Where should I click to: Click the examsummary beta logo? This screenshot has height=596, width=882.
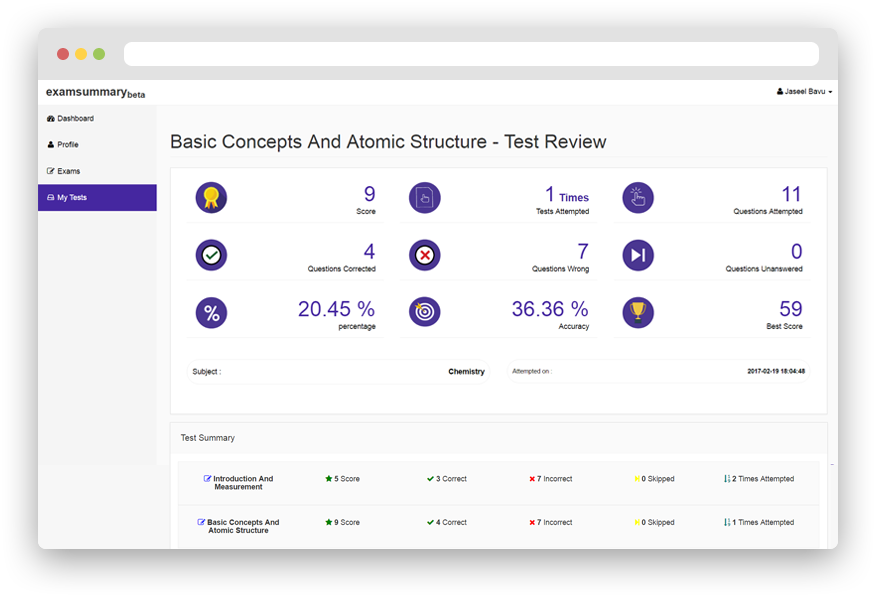[x=94, y=91]
